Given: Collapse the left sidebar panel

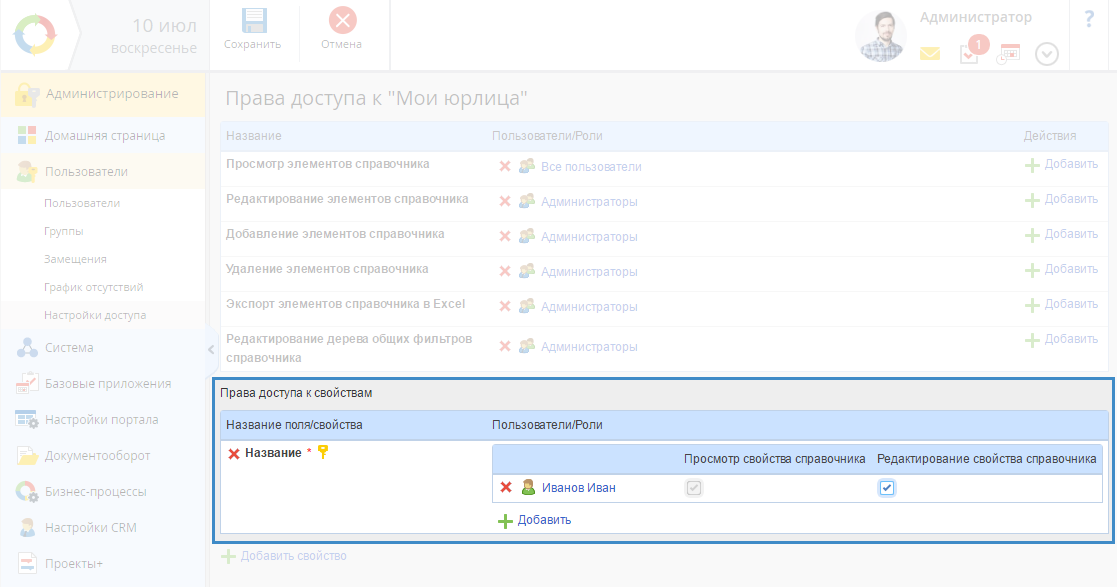Looking at the screenshot, I should point(210,349).
